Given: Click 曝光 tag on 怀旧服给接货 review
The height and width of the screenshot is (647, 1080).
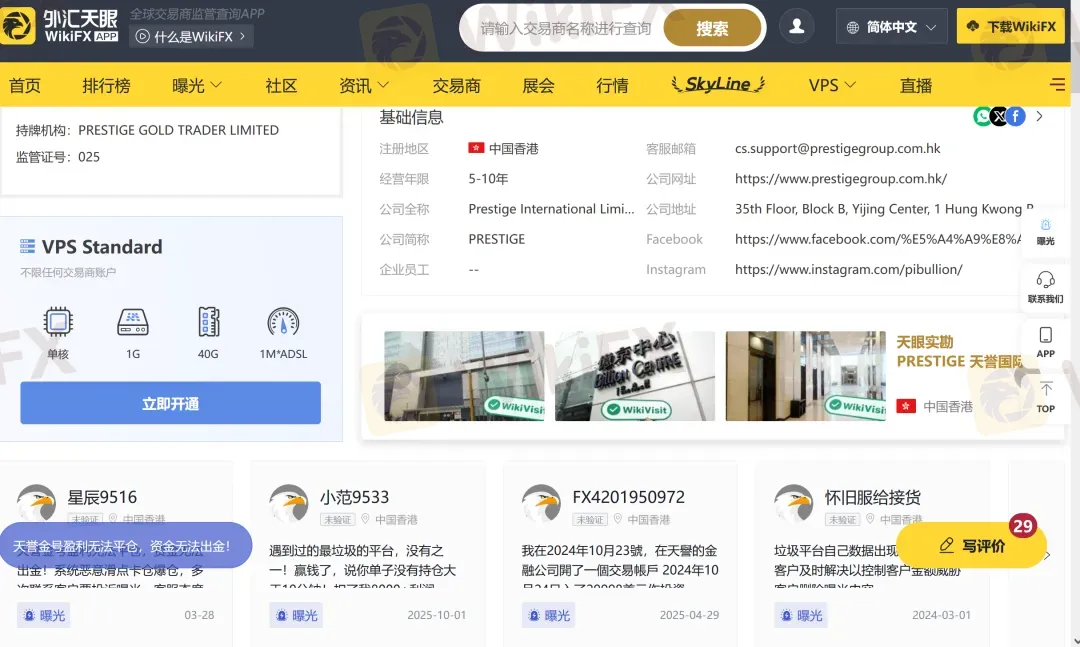Looking at the screenshot, I should point(800,615).
